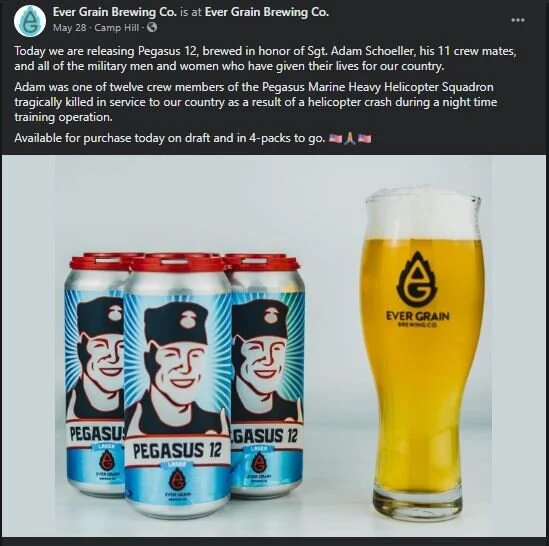Click the right Pegasus 12 can
The width and height of the screenshot is (549, 546).
point(267,374)
